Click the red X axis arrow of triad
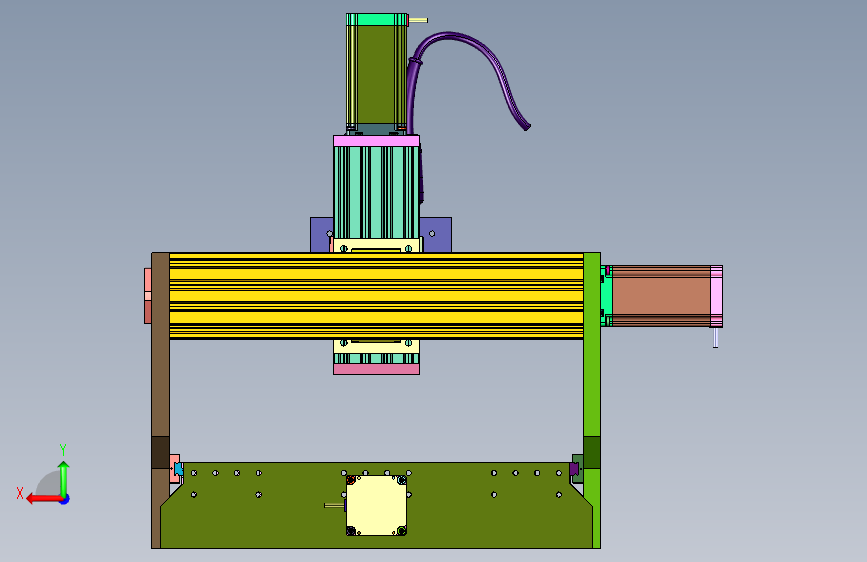867x562 pixels. (43, 499)
